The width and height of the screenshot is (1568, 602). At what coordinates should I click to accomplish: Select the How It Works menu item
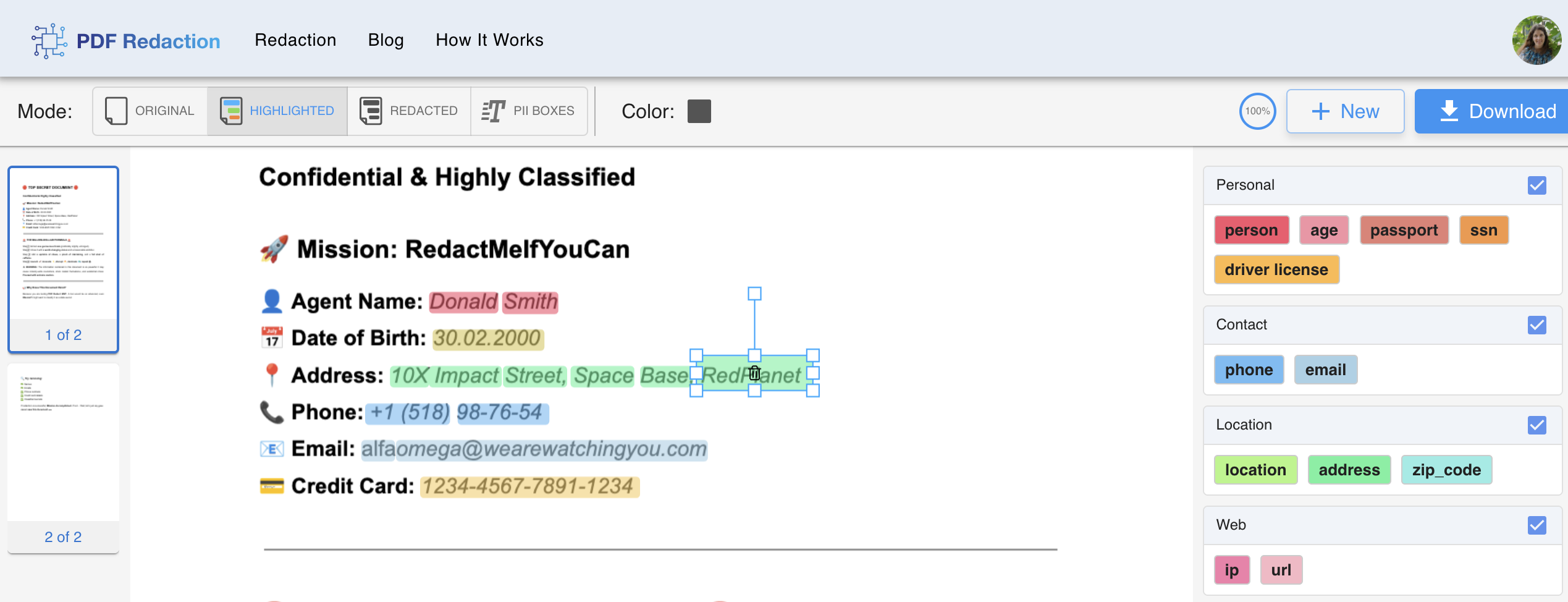pos(489,40)
